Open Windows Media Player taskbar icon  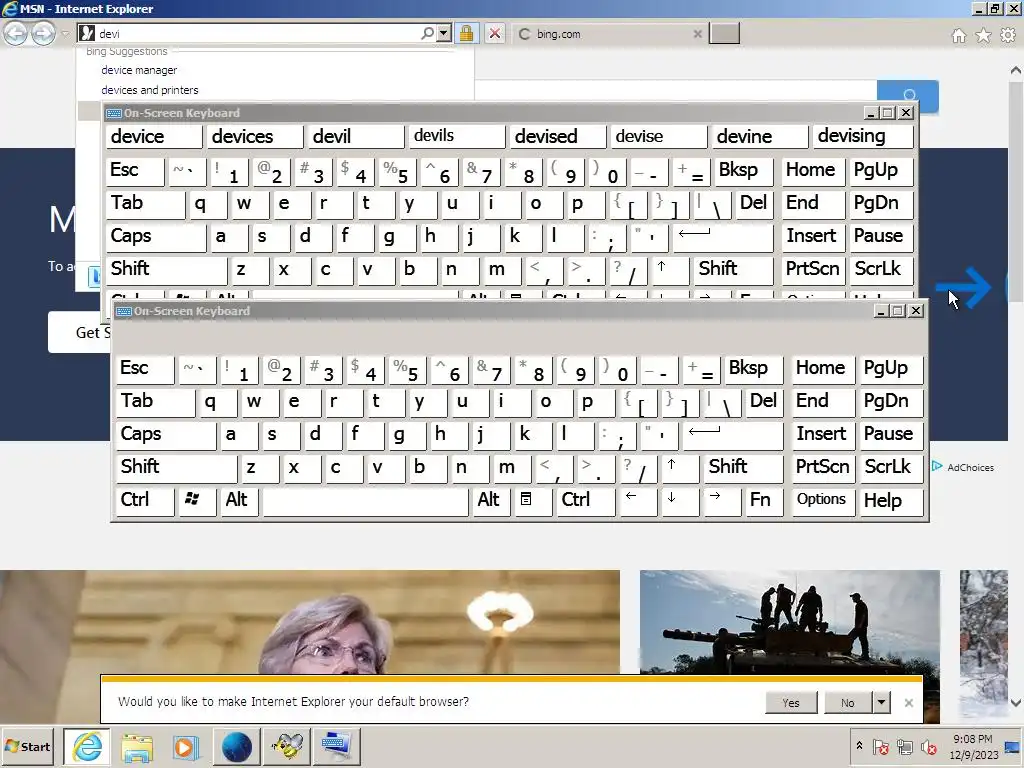[x=186, y=747]
